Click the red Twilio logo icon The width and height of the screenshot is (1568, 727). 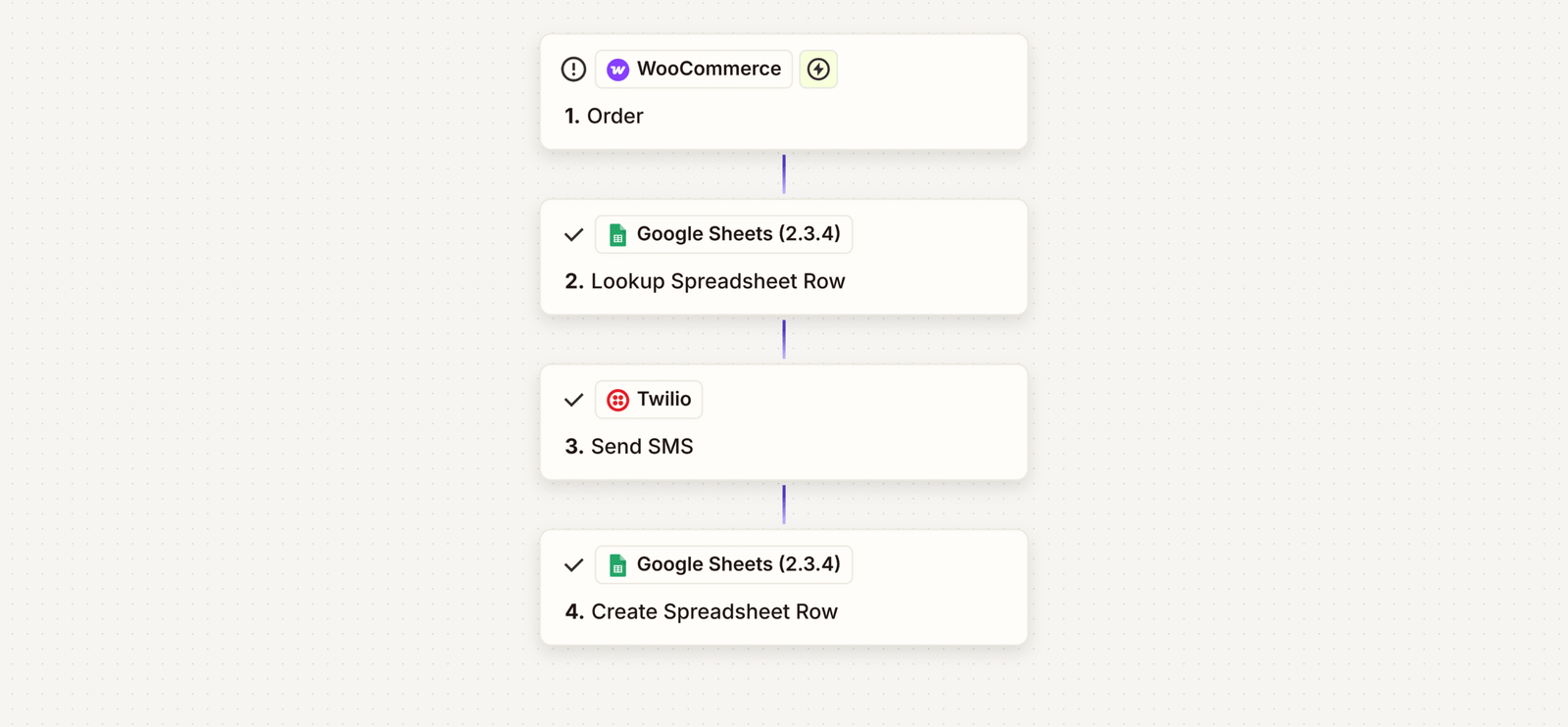pyautogui.click(x=617, y=400)
